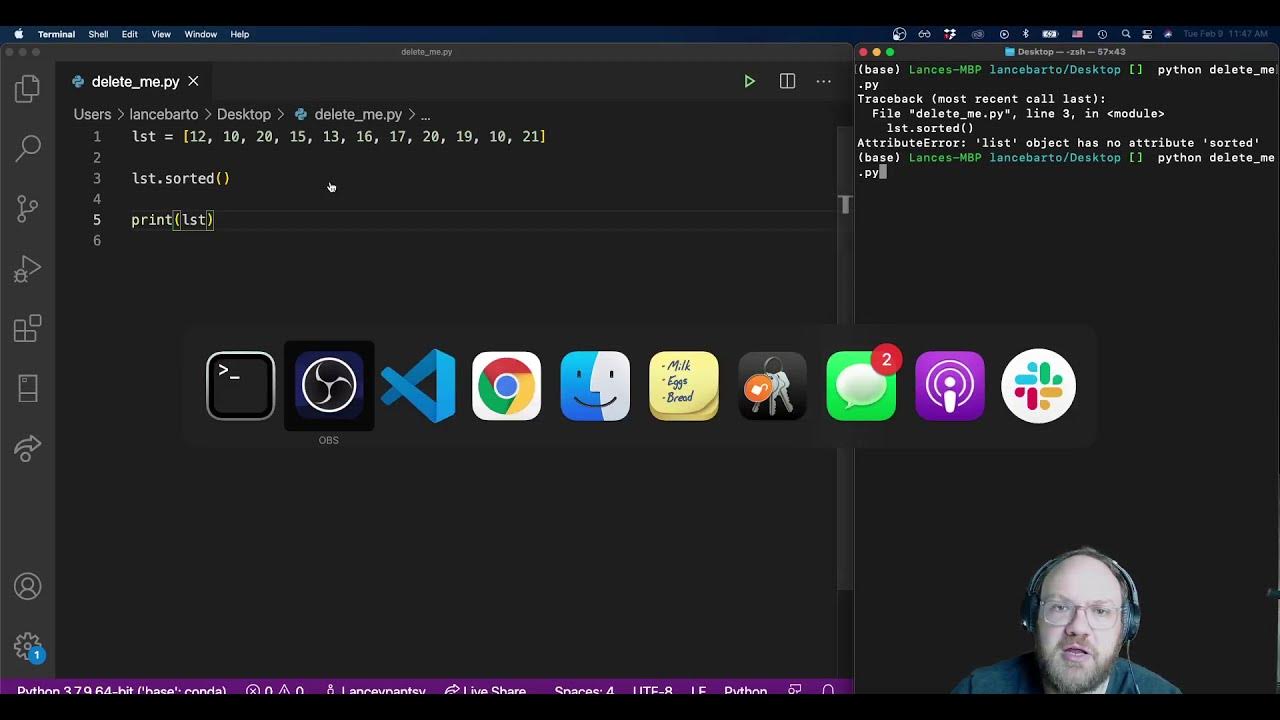Click the Users breadcrumb
1280x720 pixels.
(x=92, y=115)
